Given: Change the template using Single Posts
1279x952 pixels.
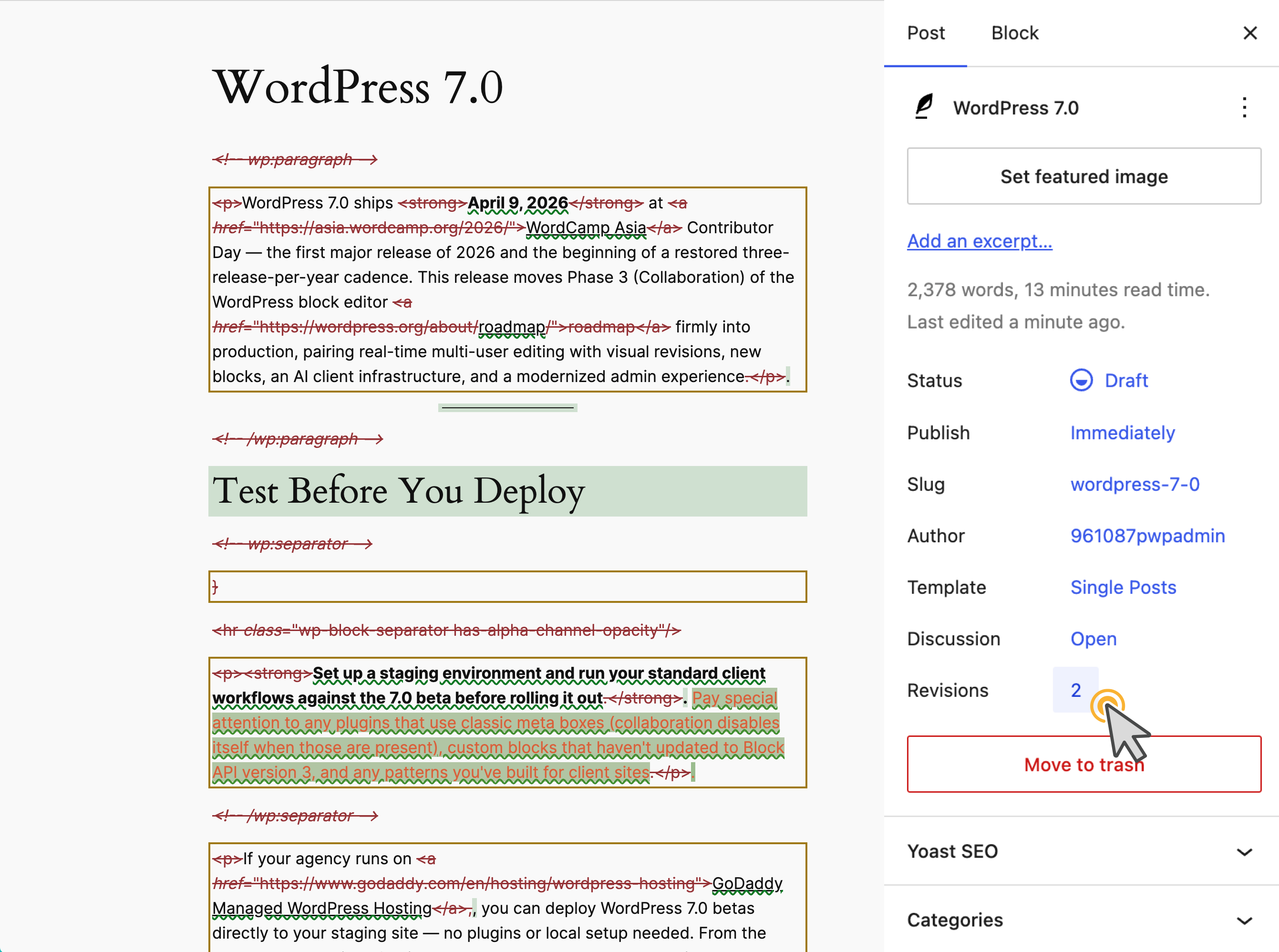Looking at the screenshot, I should point(1123,587).
